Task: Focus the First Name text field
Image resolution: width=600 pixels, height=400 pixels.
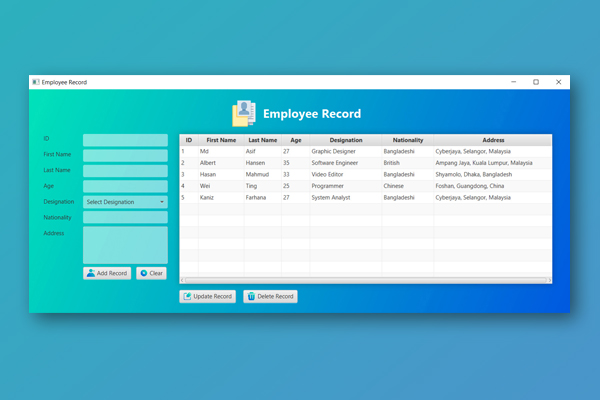Action: 125,155
